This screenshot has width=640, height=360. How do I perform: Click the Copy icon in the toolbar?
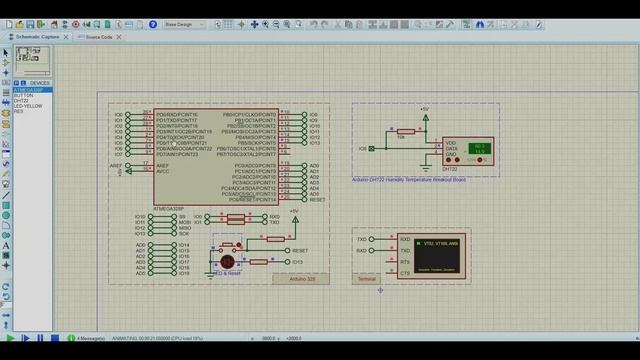348,24
